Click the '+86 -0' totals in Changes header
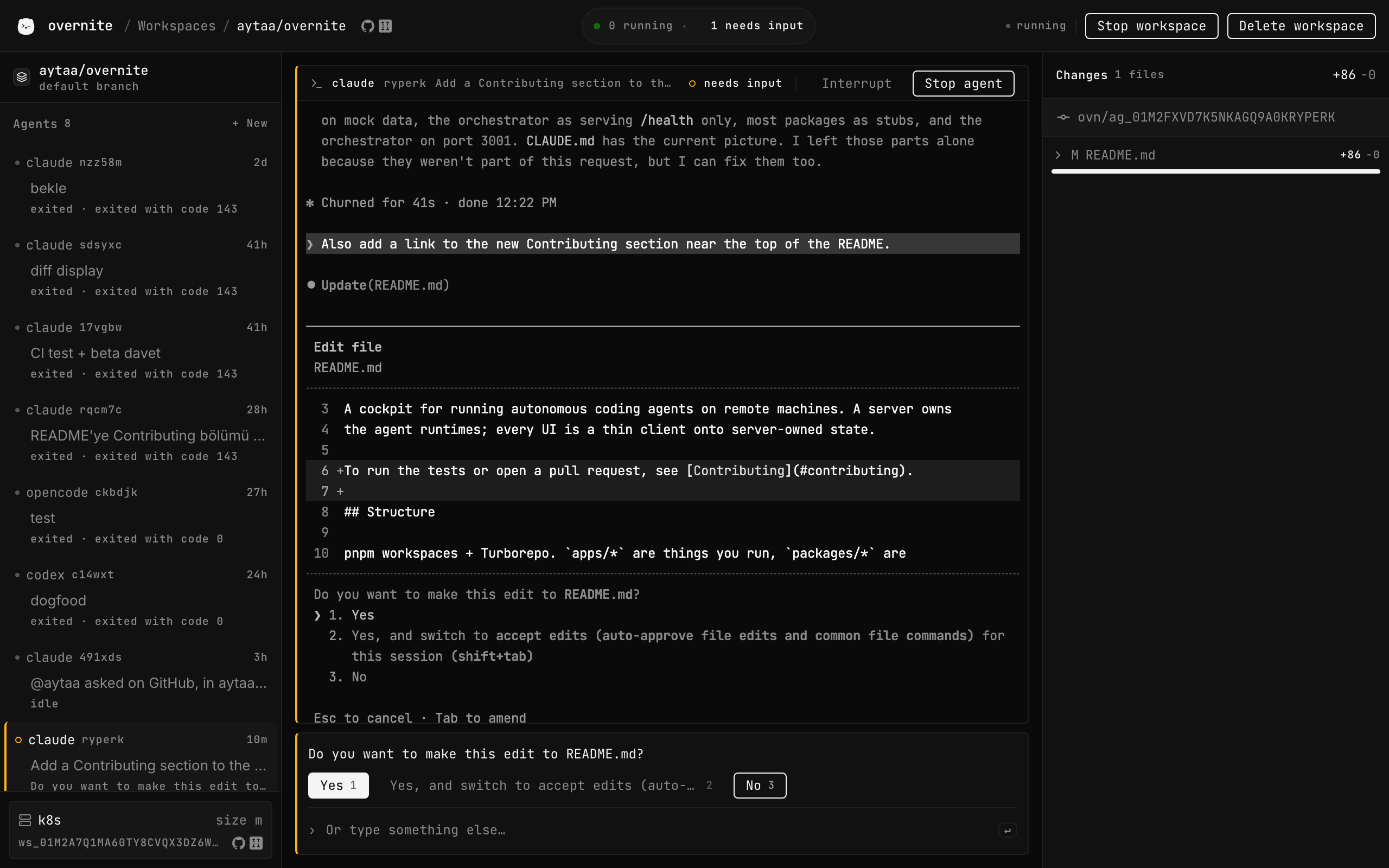Image resolution: width=1389 pixels, height=868 pixels. 1354,75
